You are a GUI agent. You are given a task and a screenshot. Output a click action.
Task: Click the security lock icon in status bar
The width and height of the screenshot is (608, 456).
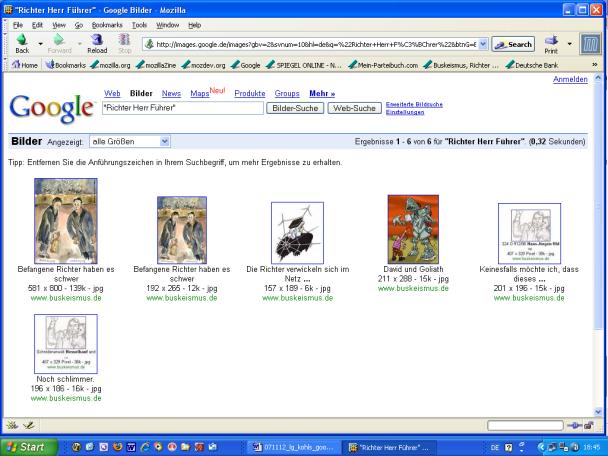pos(589,426)
